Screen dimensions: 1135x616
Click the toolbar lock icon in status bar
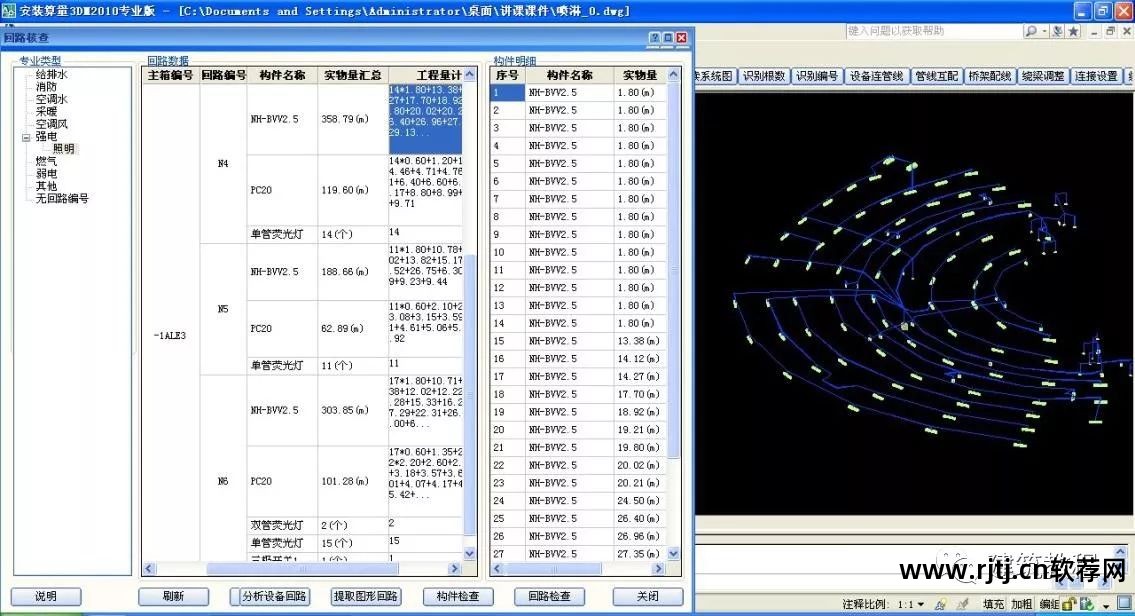(x=1067, y=604)
